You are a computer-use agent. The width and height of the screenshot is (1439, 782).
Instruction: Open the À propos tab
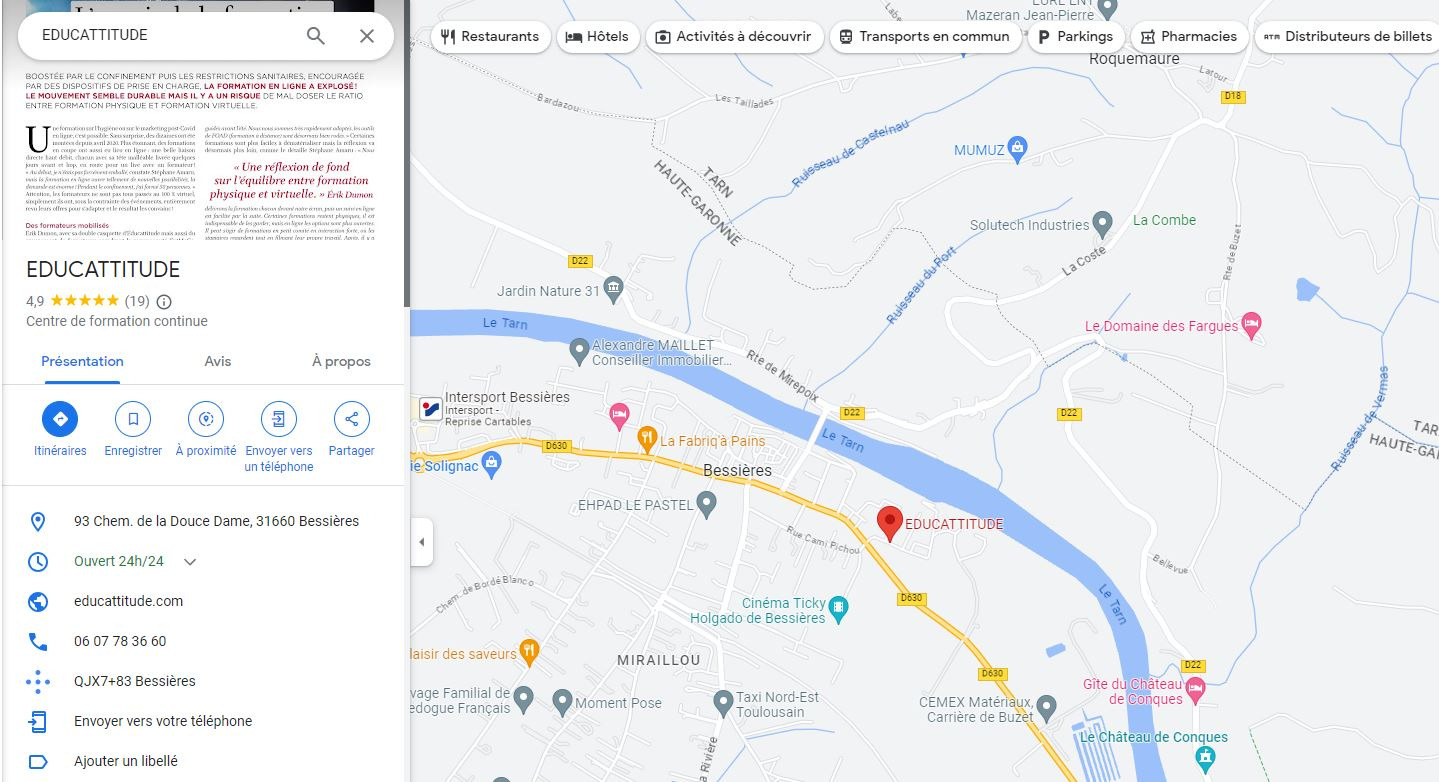341,361
